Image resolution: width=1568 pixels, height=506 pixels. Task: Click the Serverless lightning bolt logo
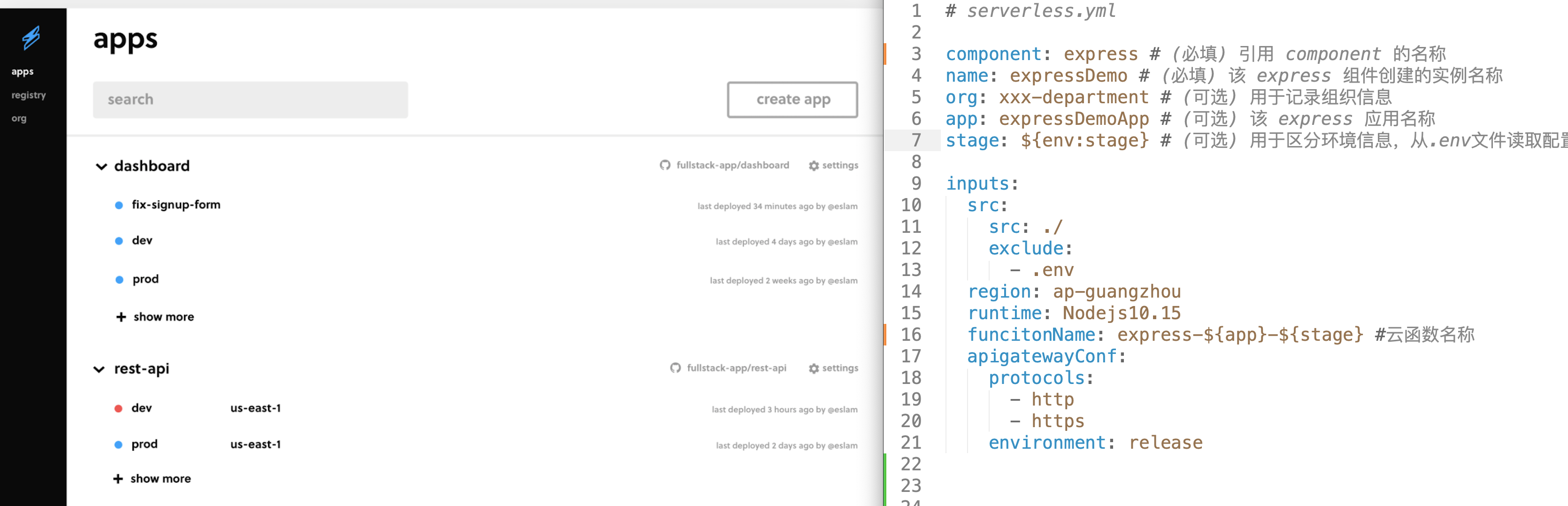(31, 38)
